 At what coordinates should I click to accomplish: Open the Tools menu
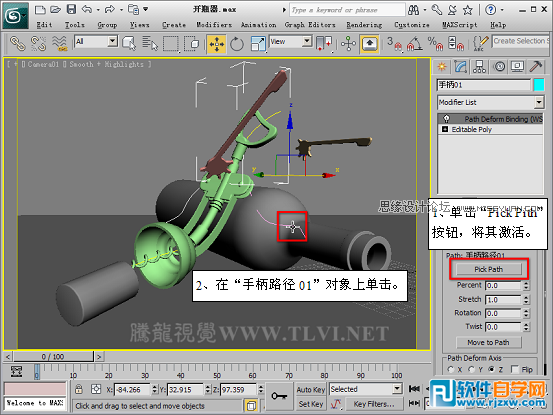(x=74, y=25)
